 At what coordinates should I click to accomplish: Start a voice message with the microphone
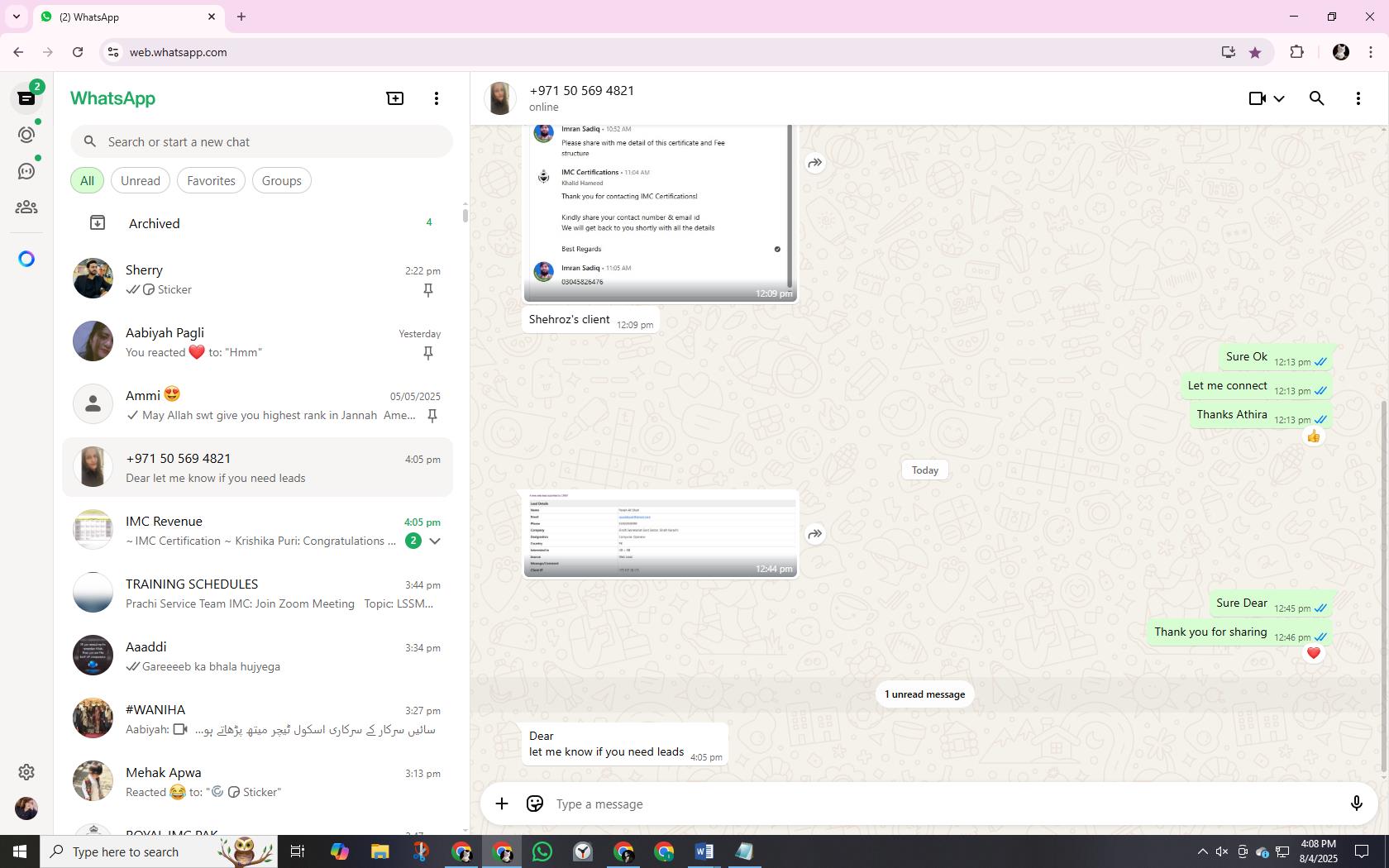tap(1356, 804)
